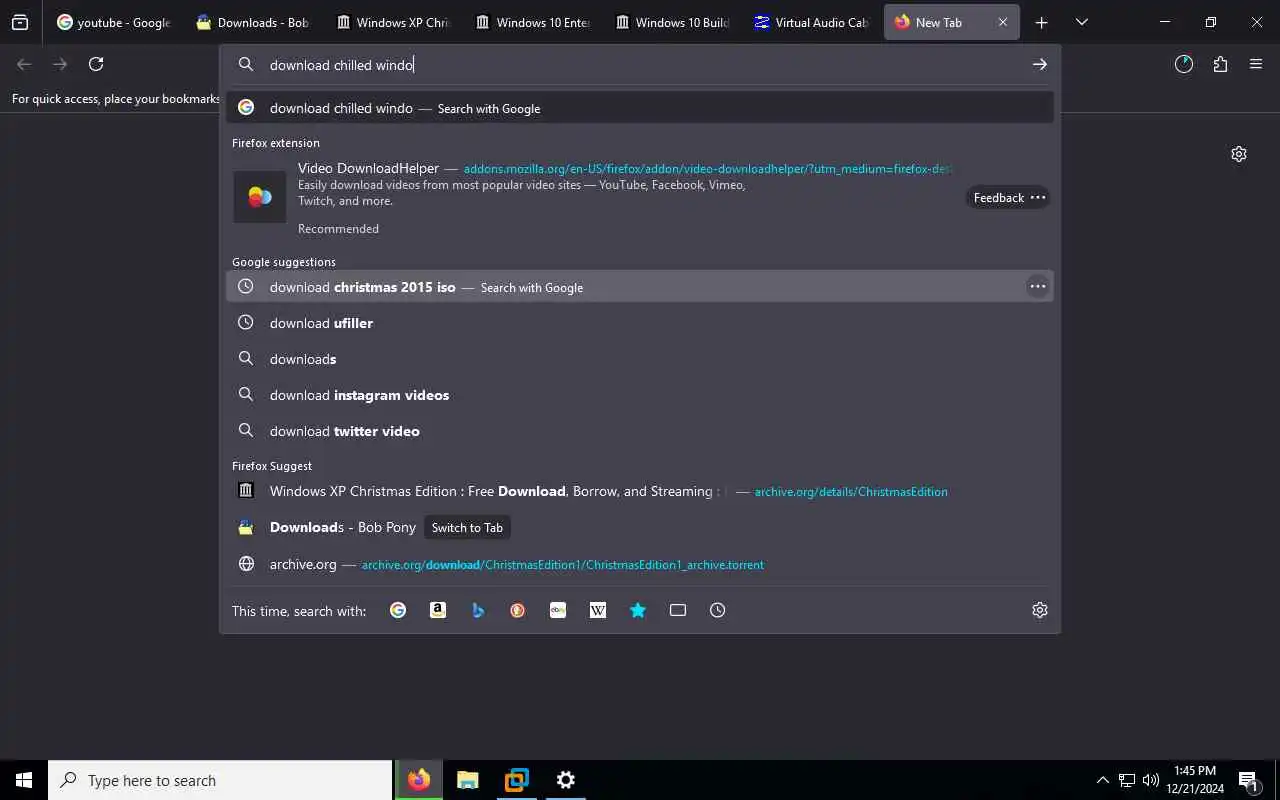Search this time with DuckDuckGo

pyautogui.click(x=518, y=610)
